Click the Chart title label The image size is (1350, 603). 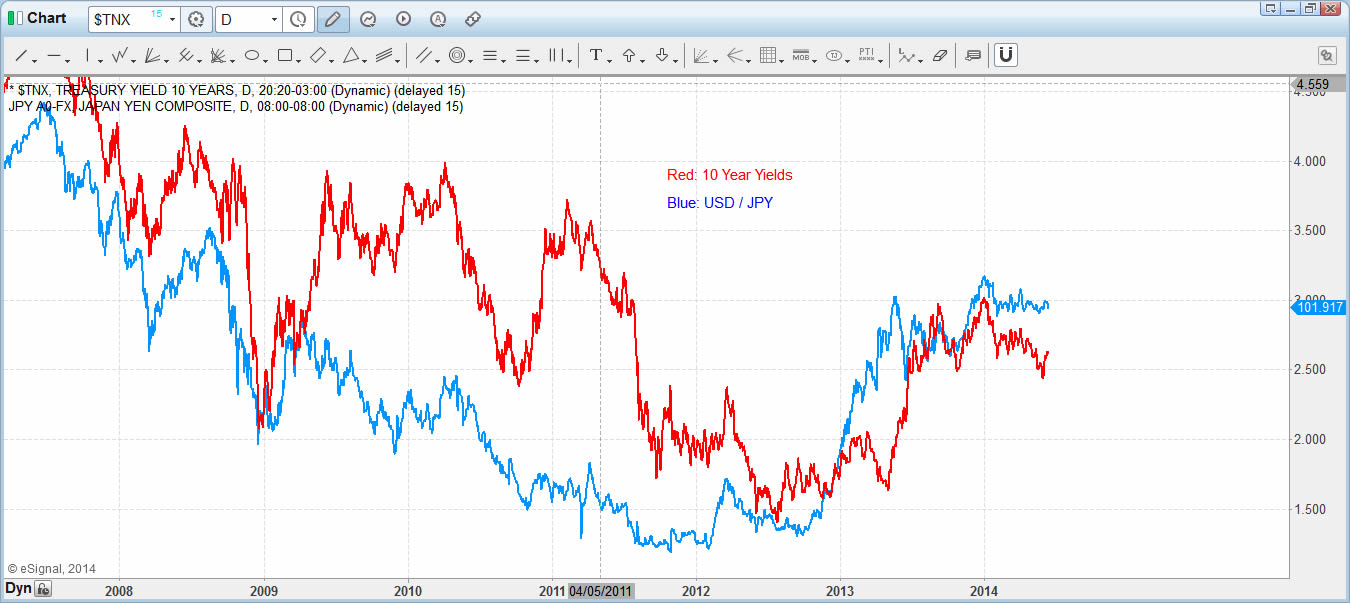pyautogui.click(x=42, y=17)
